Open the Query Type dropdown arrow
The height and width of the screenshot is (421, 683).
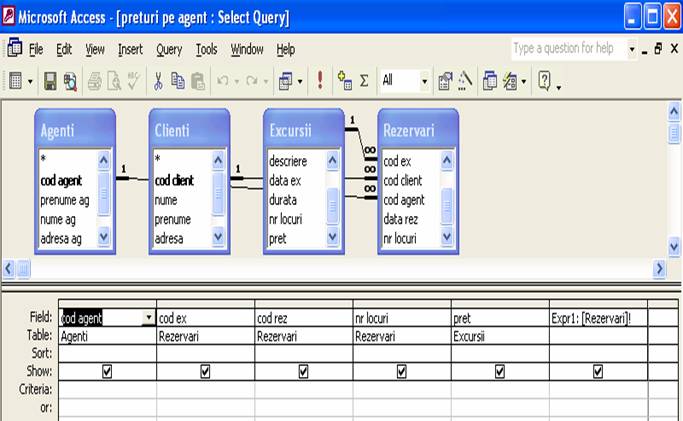tap(300, 81)
